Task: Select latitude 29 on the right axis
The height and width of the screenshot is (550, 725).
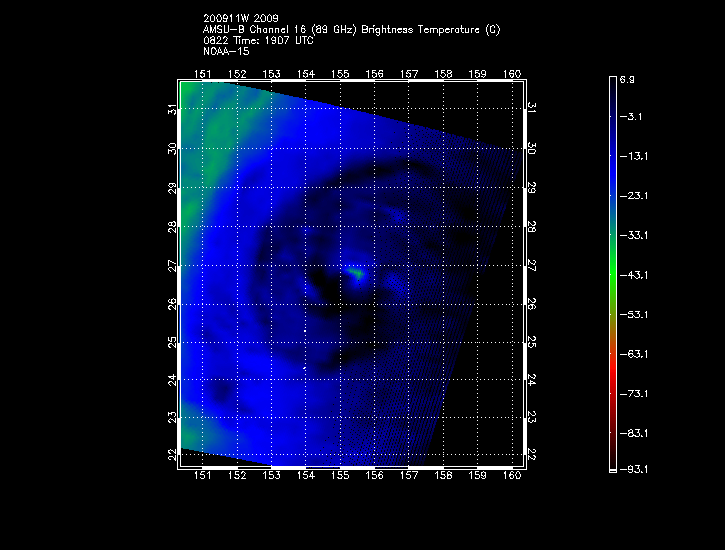Action: pos(532,188)
